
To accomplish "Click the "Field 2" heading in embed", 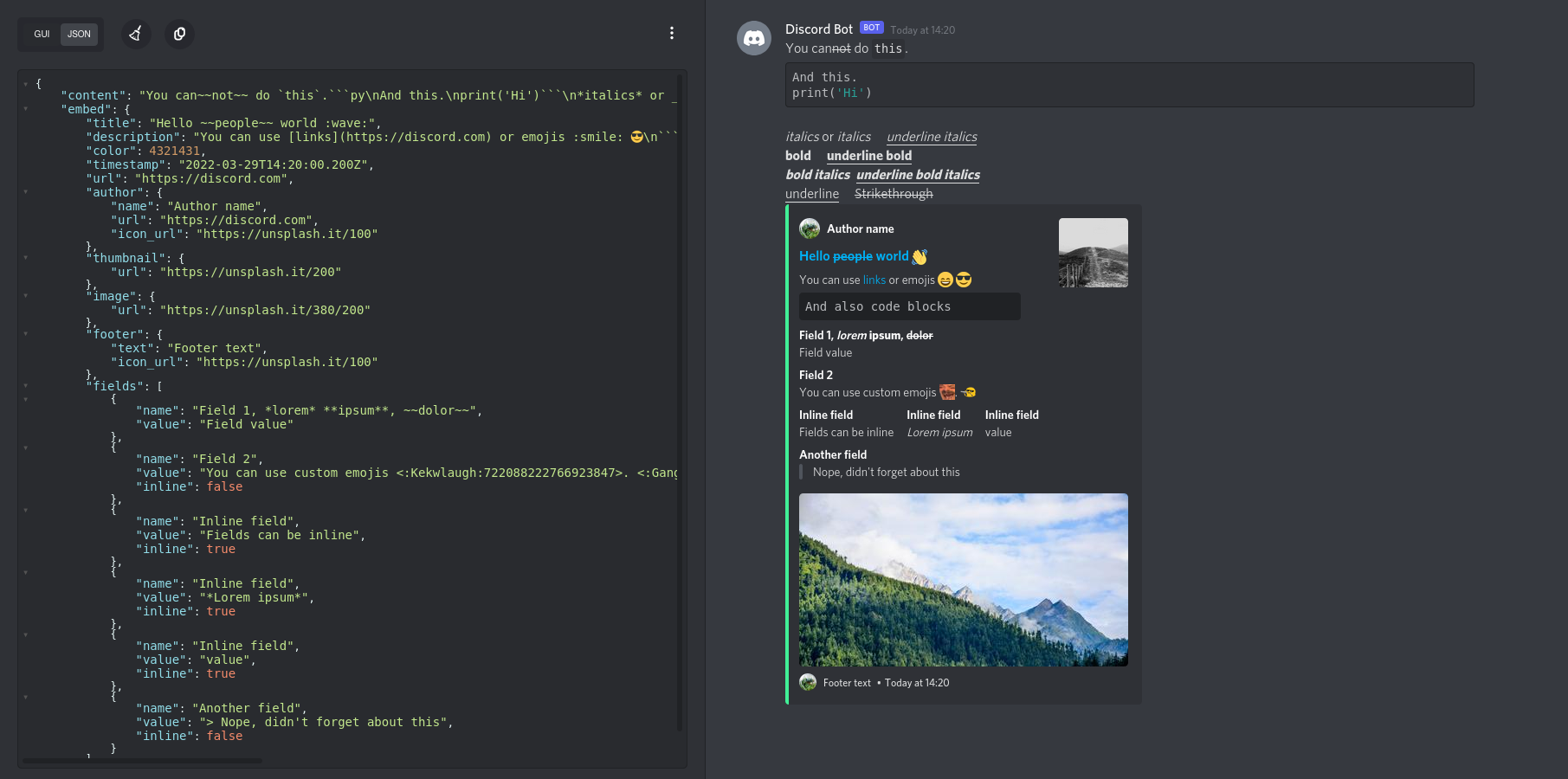I will pyautogui.click(x=816, y=376).
